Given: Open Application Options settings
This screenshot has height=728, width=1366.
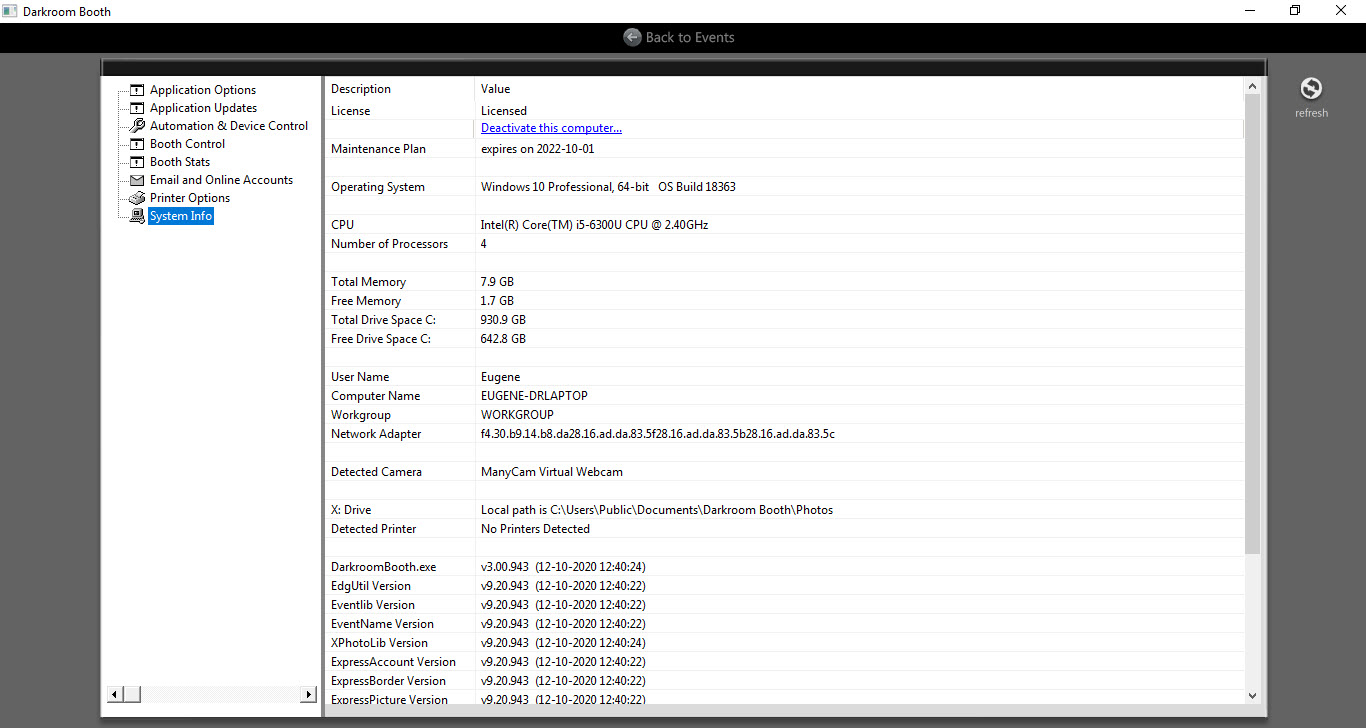Looking at the screenshot, I should coord(203,90).
